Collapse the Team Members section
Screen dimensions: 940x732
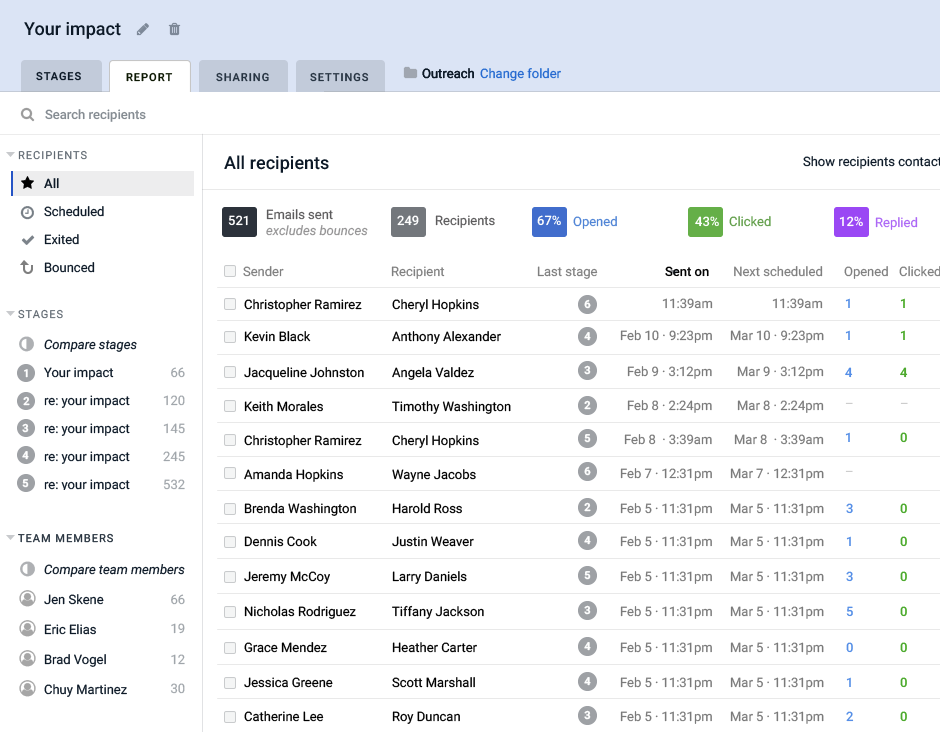coord(11,538)
